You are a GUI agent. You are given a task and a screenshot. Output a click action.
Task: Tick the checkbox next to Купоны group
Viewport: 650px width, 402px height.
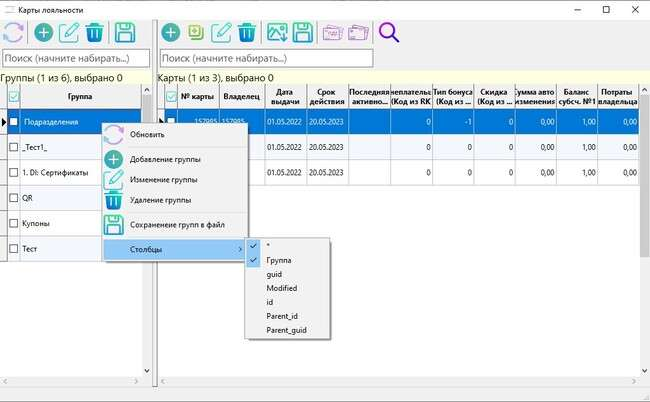tap(13, 223)
